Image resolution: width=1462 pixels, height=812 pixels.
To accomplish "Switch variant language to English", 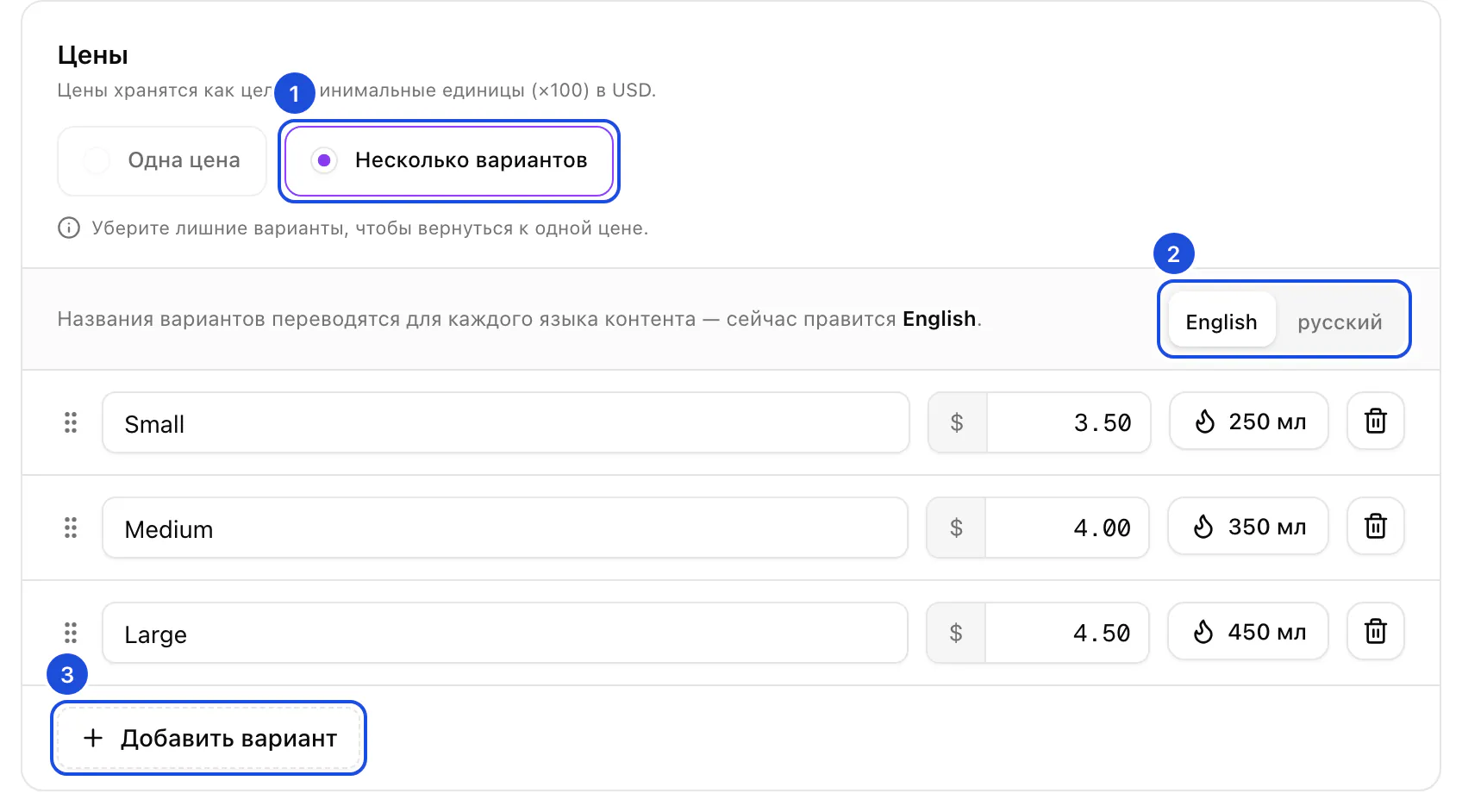I will 1221,322.
